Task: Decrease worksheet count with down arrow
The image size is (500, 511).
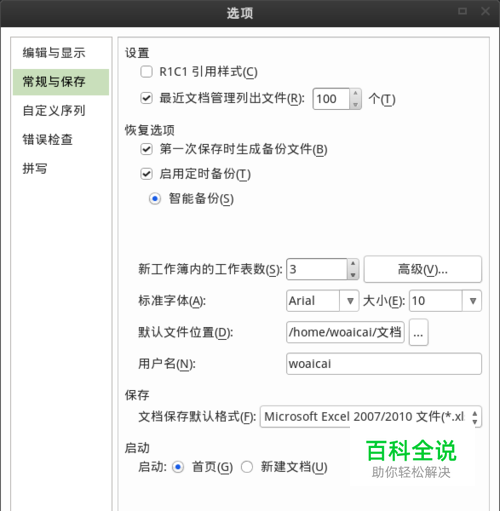Action: [x=353, y=274]
